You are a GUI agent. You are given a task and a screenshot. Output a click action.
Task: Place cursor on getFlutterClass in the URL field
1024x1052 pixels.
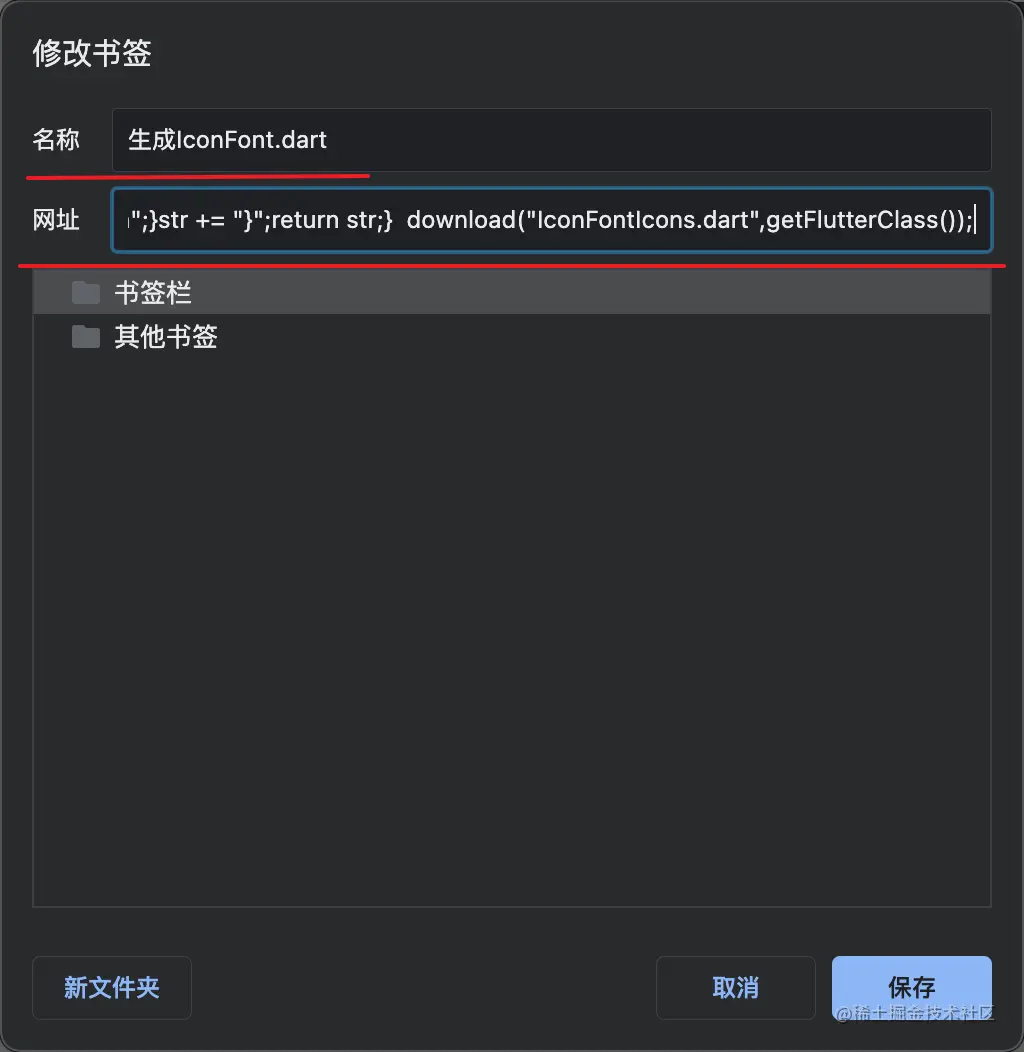click(852, 220)
